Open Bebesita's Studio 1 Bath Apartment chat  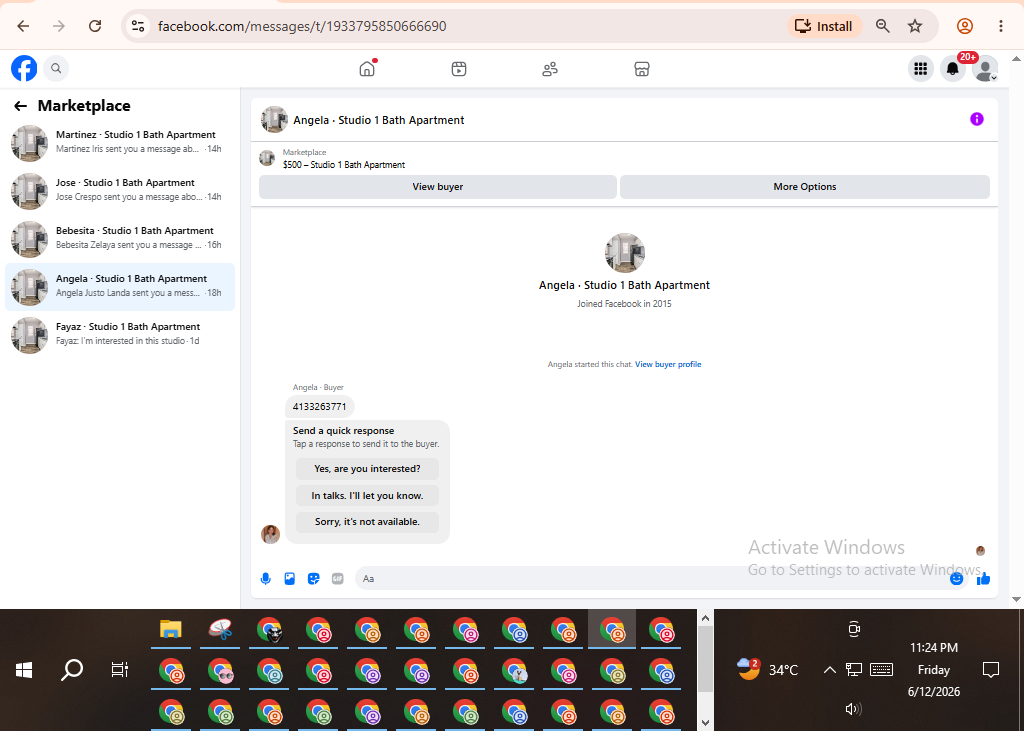120,238
